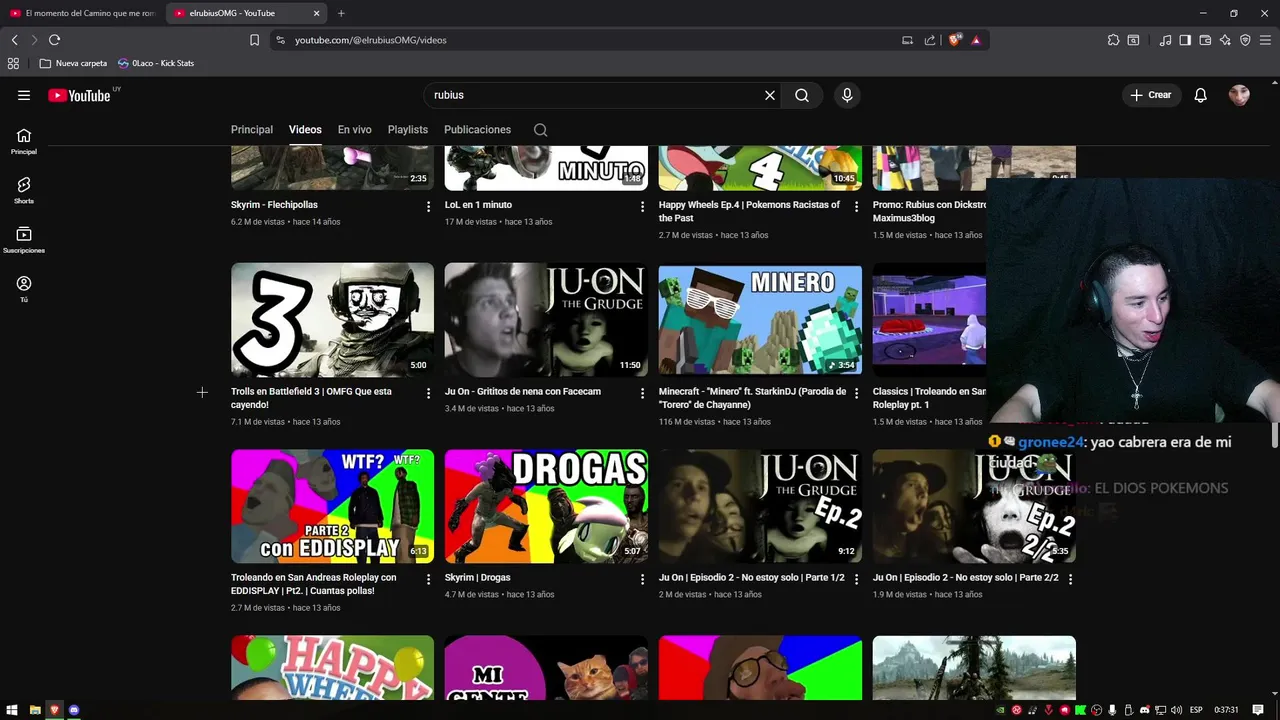Screen dimensions: 1280x720
Task: Open the Playlists tab
Action: pos(408,130)
